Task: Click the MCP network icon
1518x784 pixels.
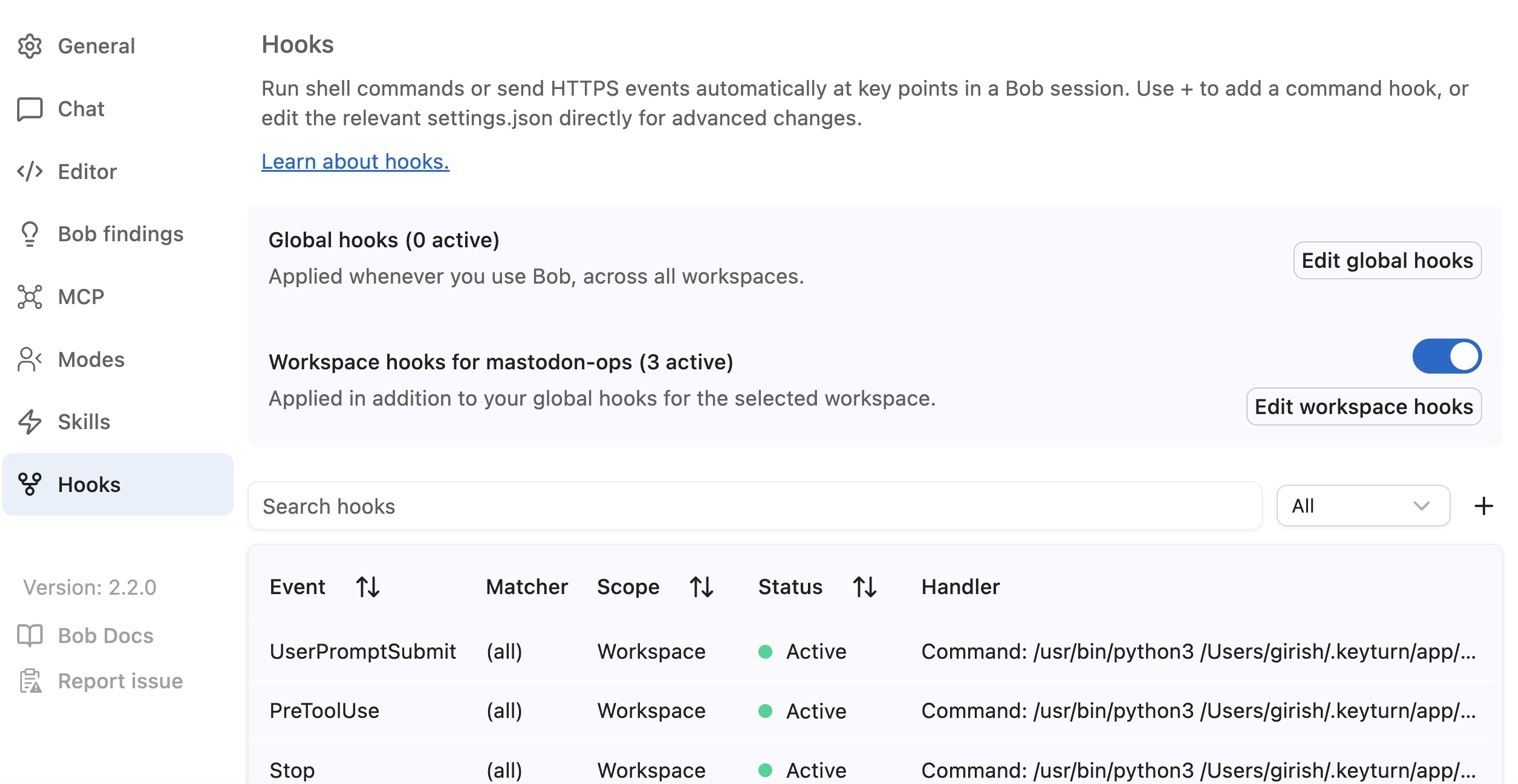Action: [30, 297]
